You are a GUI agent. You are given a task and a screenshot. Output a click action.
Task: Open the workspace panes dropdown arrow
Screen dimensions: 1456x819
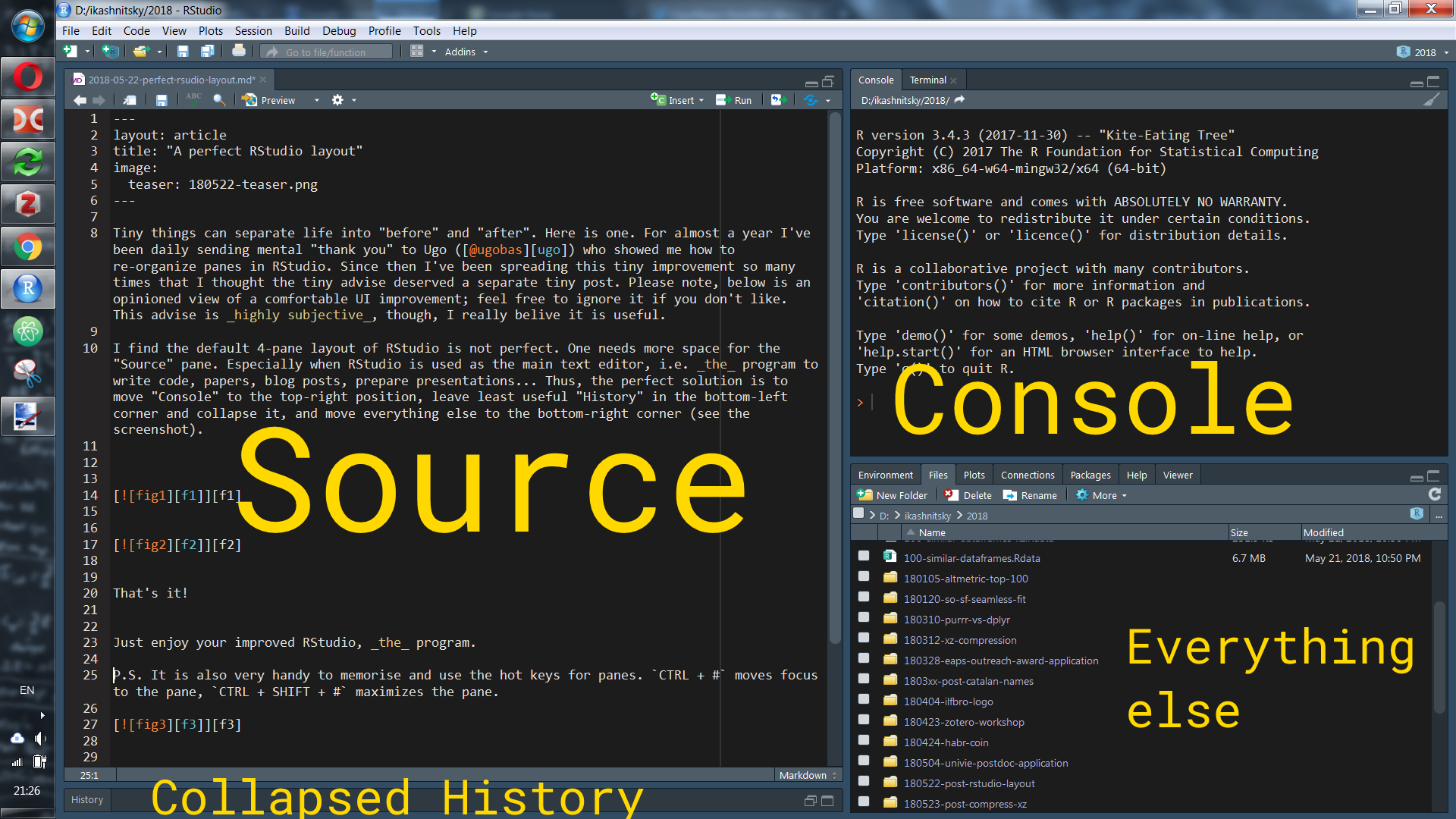434,52
